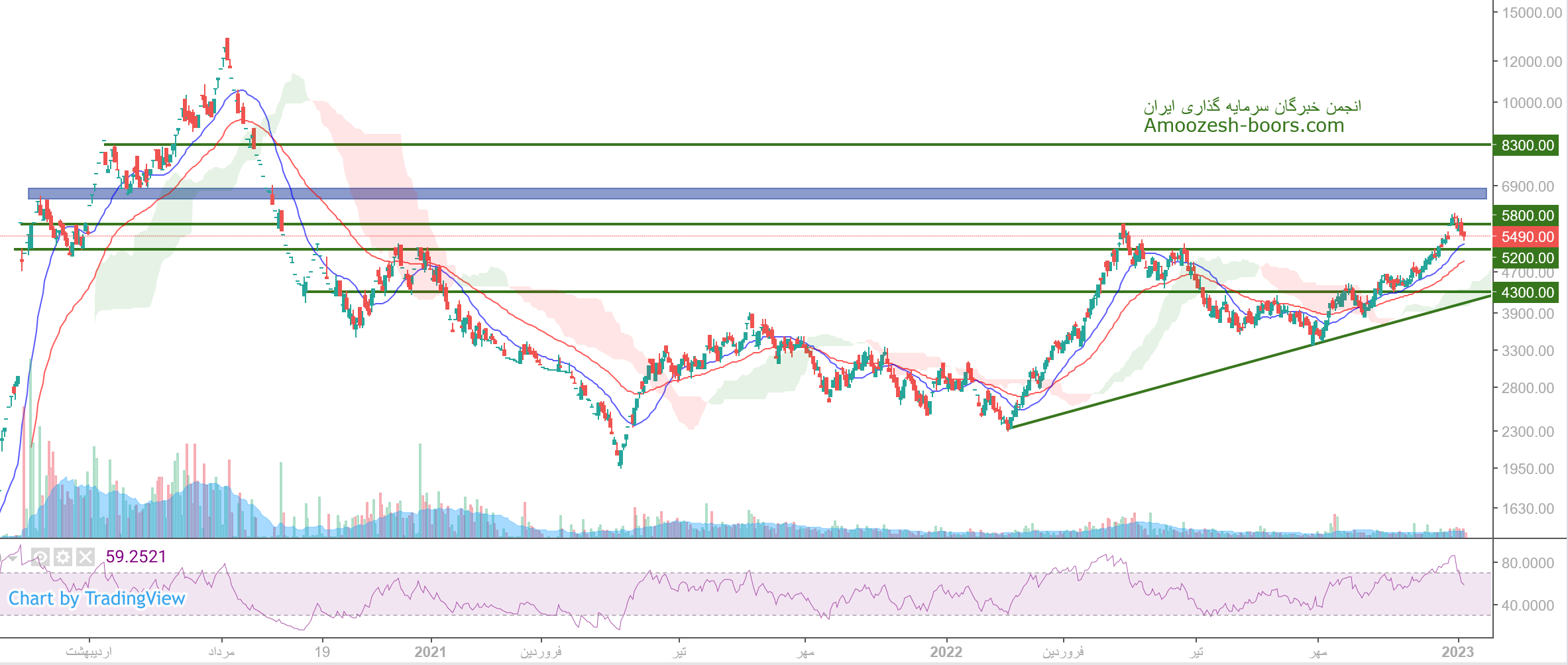Click the red 5490.00 current price label
The width and height of the screenshot is (1568, 665).
click(1526, 237)
